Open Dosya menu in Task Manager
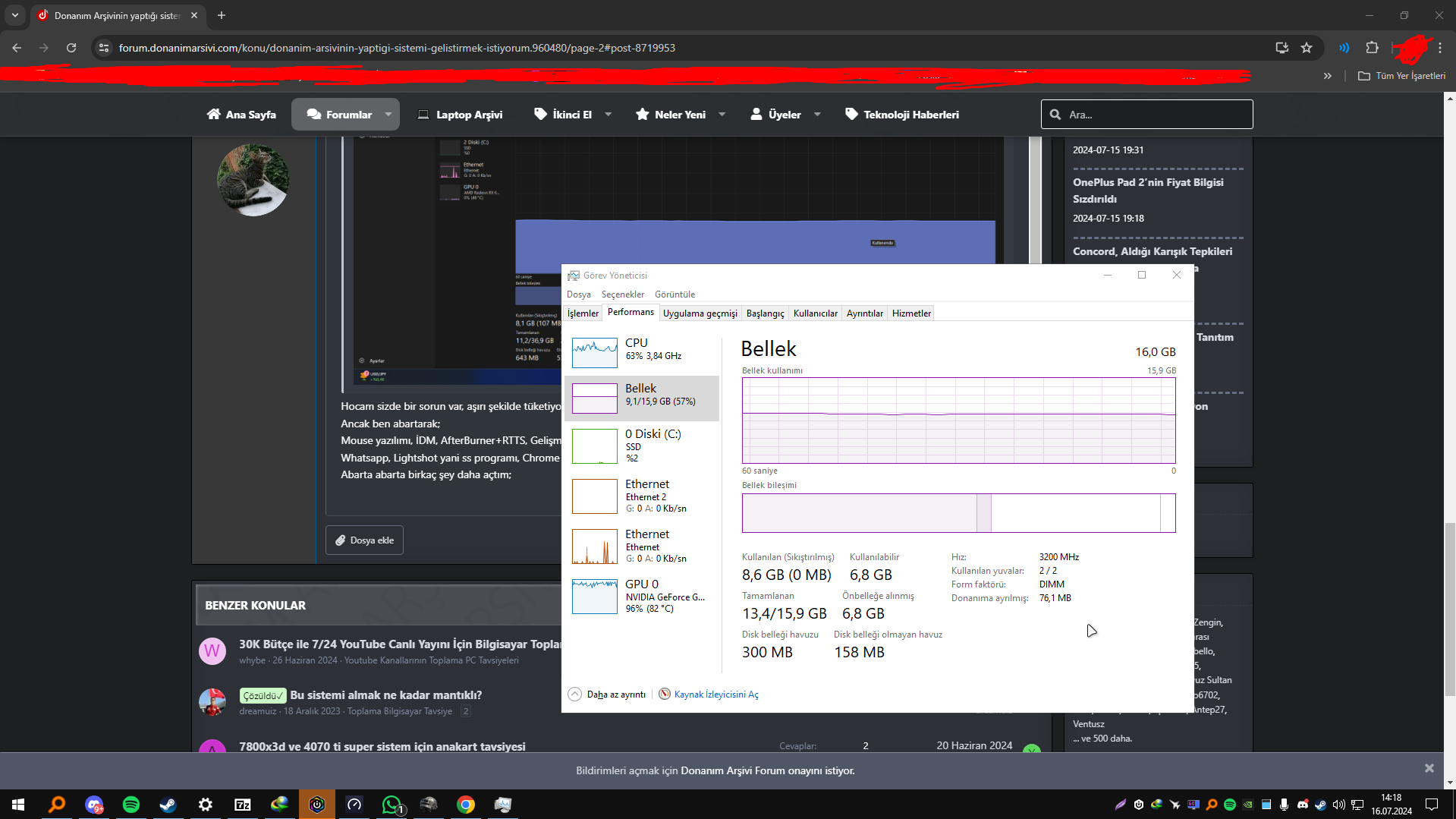 [578, 295]
